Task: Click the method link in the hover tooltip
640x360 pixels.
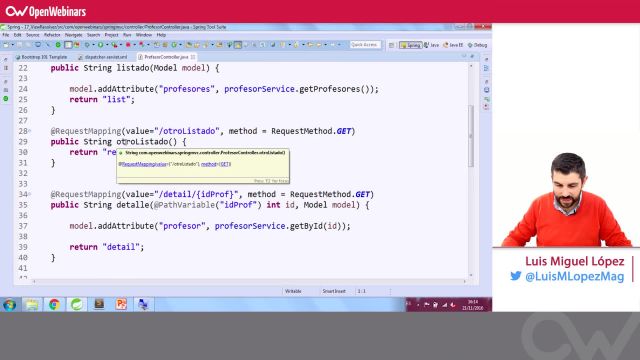Action: tap(209, 164)
